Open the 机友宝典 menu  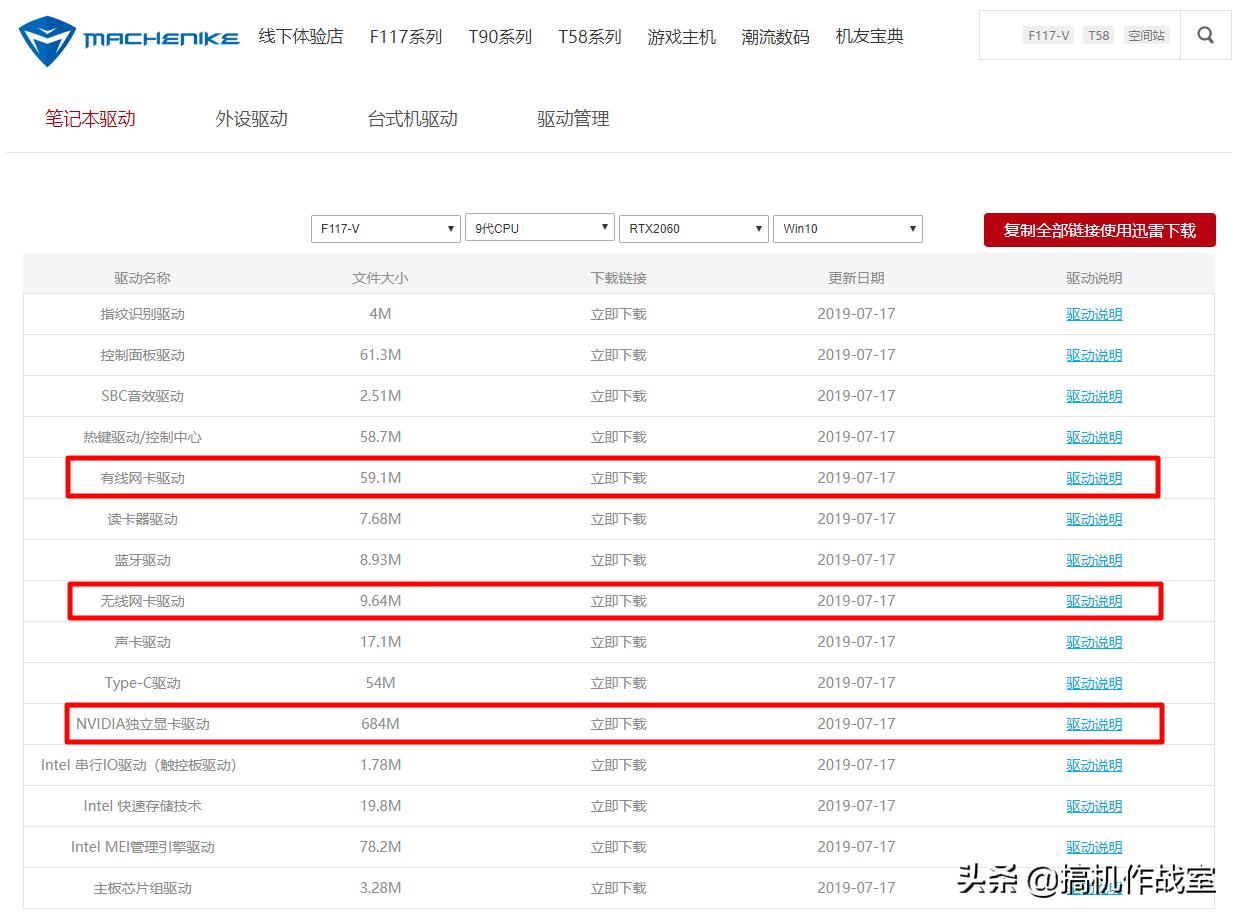pos(868,36)
